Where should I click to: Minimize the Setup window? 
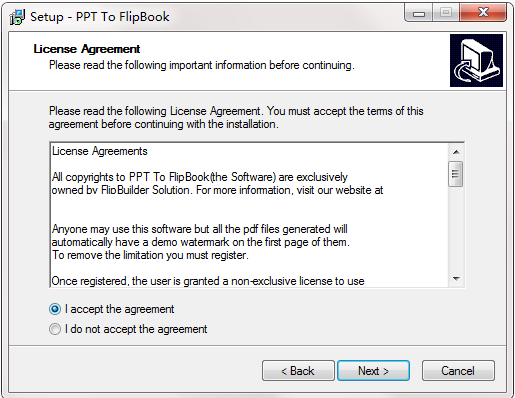pos(419,13)
